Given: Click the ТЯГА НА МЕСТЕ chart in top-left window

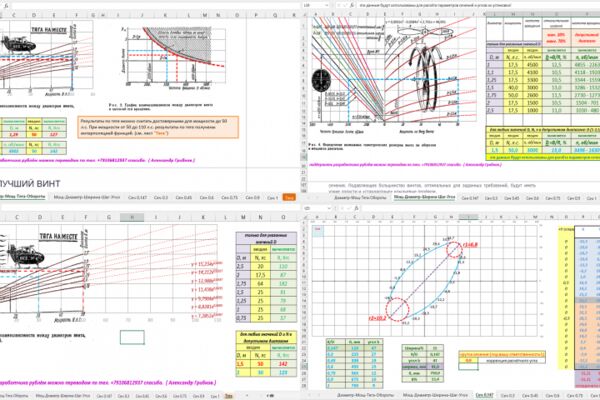Looking at the screenshot, I should tap(46, 57).
